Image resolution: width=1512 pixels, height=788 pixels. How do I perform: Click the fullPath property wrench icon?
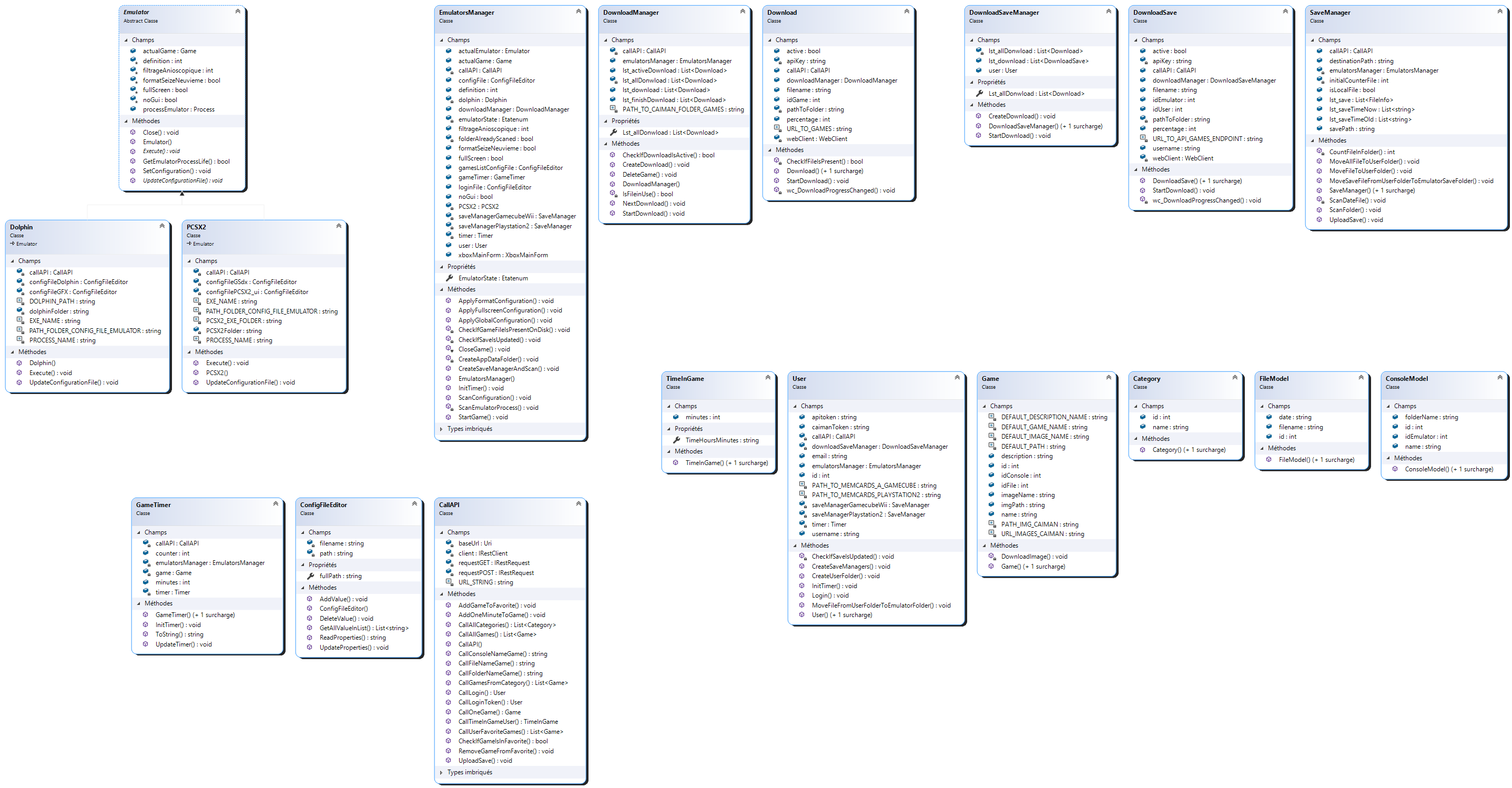pyautogui.click(x=310, y=576)
